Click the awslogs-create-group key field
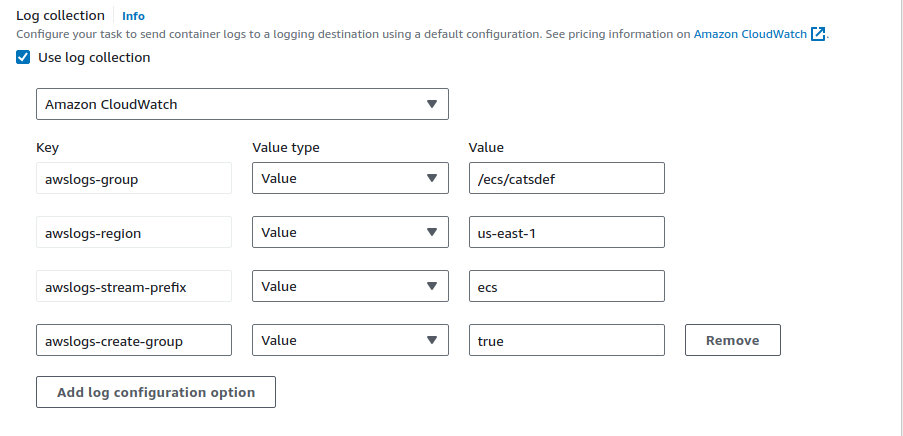Image resolution: width=903 pixels, height=436 pixels. [x=134, y=341]
